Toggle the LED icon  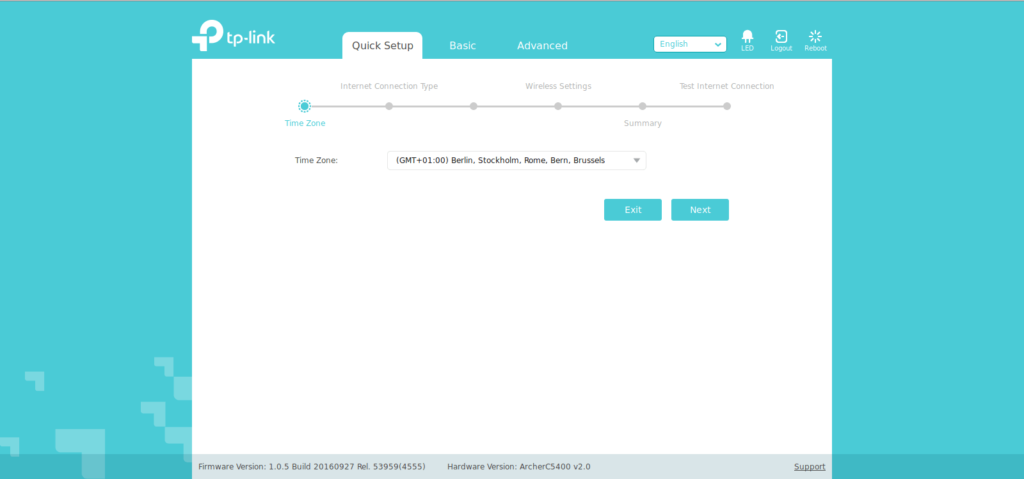[x=747, y=38]
